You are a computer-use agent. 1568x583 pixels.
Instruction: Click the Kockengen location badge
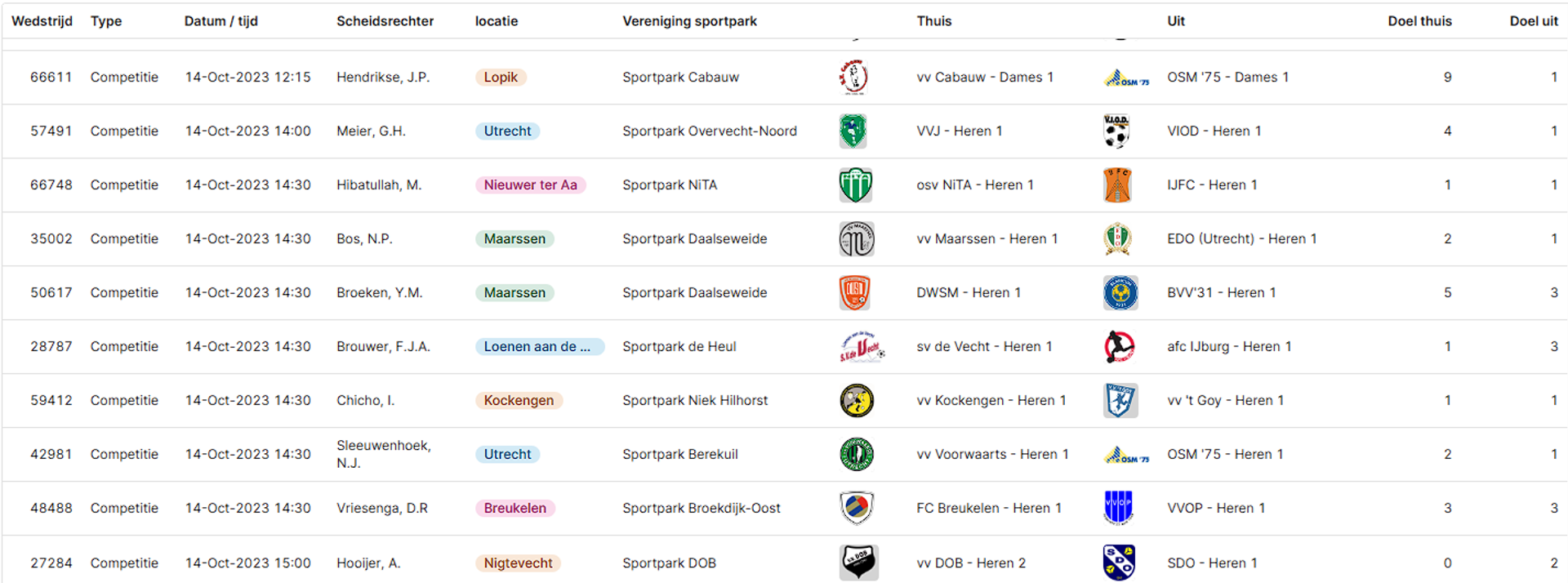tap(519, 401)
